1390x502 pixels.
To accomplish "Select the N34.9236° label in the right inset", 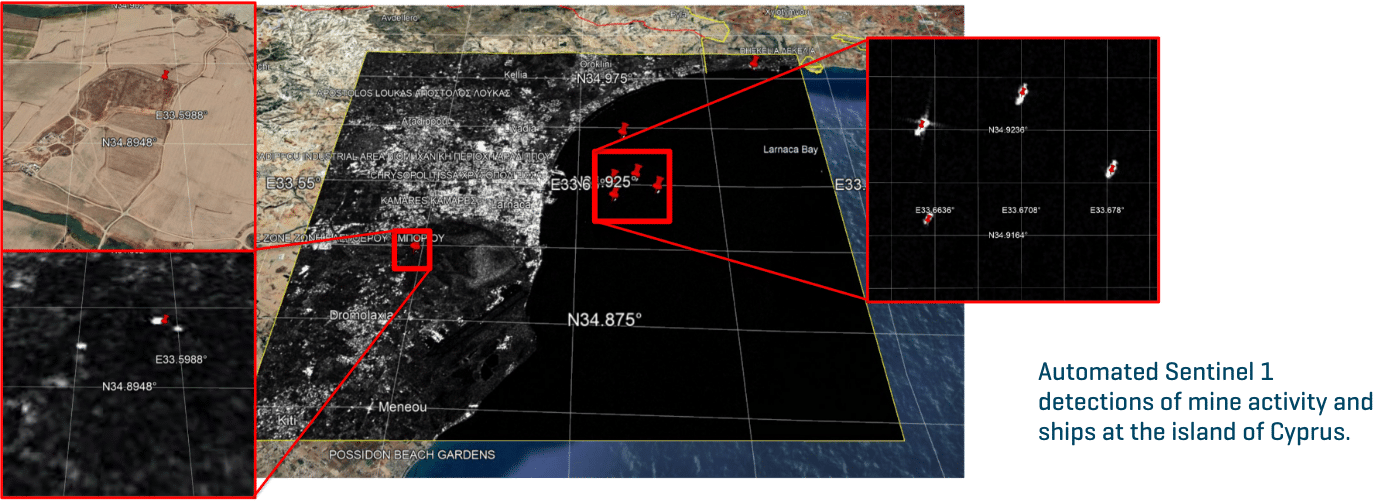I will click(x=1008, y=130).
